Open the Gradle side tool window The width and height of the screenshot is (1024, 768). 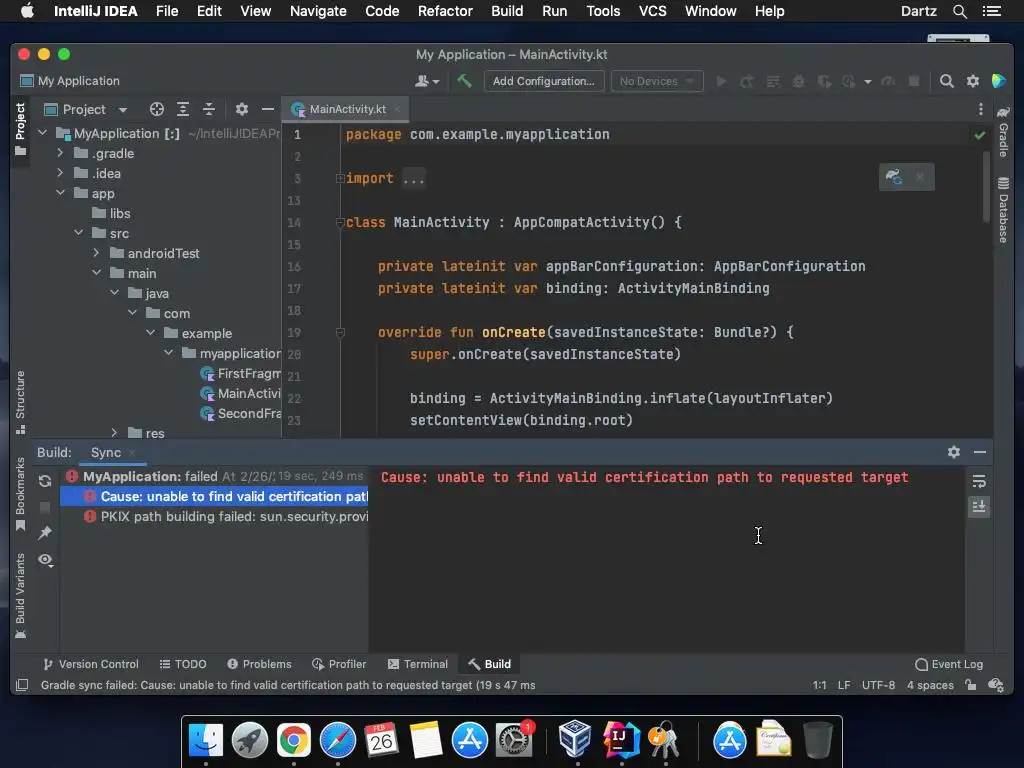[x=1003, y=132]
